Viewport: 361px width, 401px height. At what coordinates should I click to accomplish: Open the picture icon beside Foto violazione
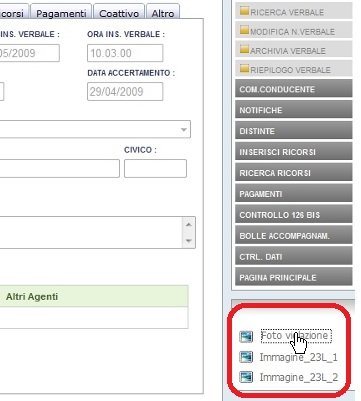(x=246, y=336)
